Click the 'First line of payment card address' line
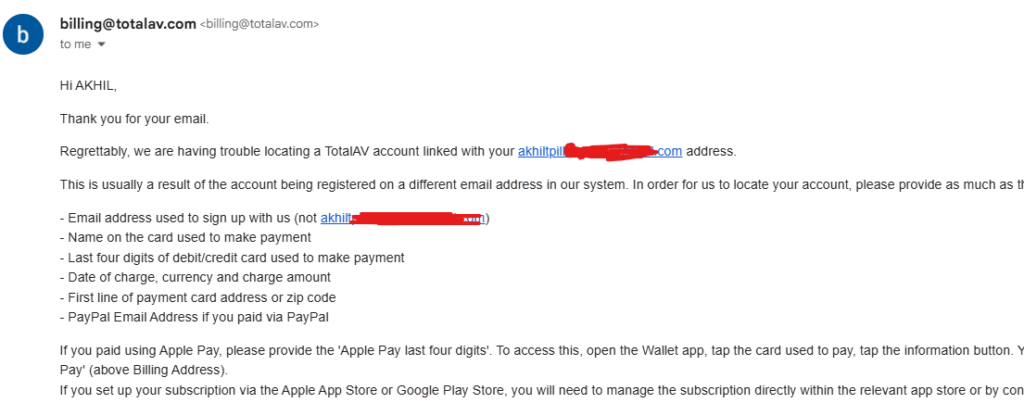1024x403 pixels. click(x=197, y=297)
